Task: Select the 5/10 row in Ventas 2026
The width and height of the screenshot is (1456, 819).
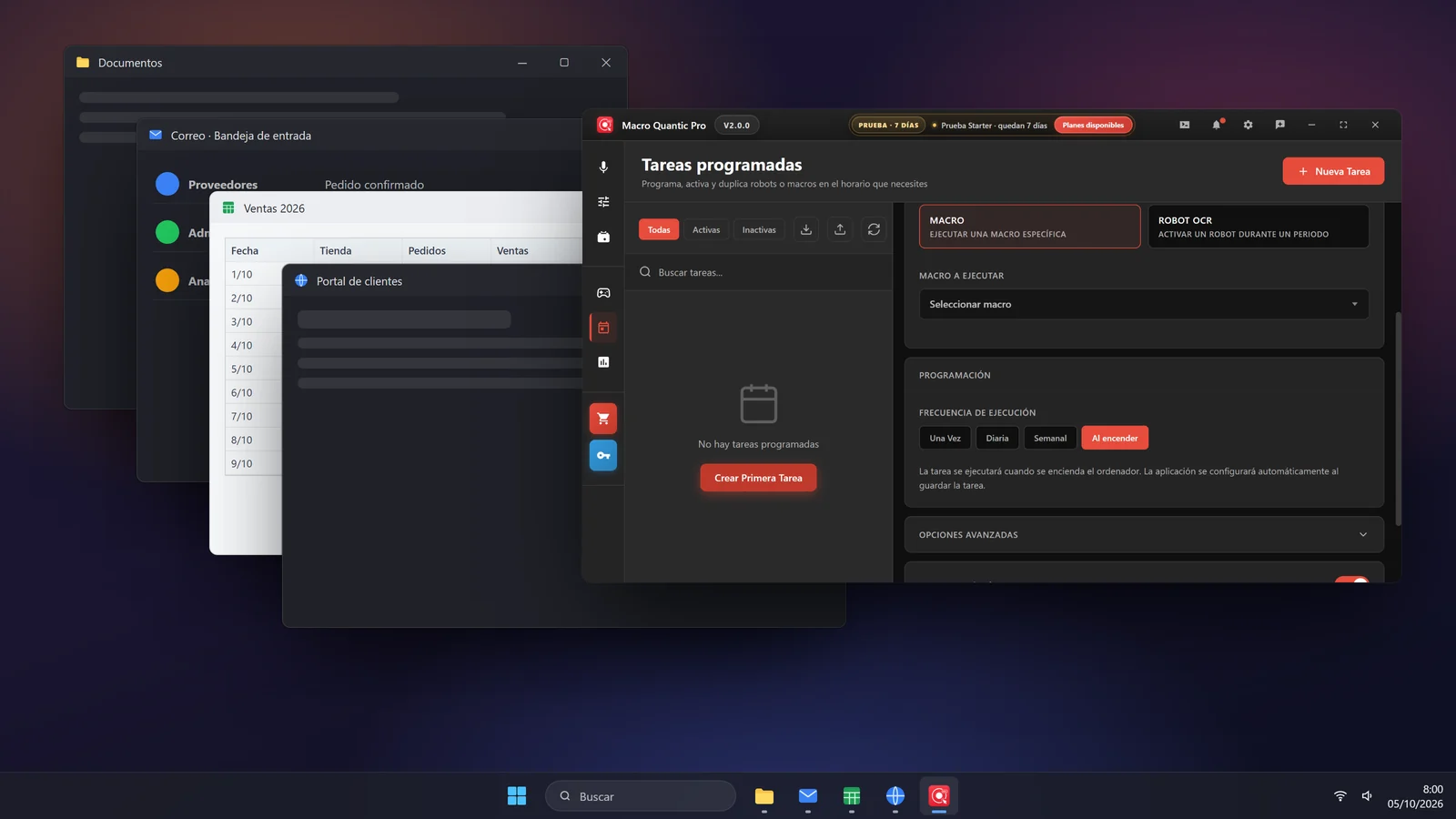Action: click(x=254, y=369)
